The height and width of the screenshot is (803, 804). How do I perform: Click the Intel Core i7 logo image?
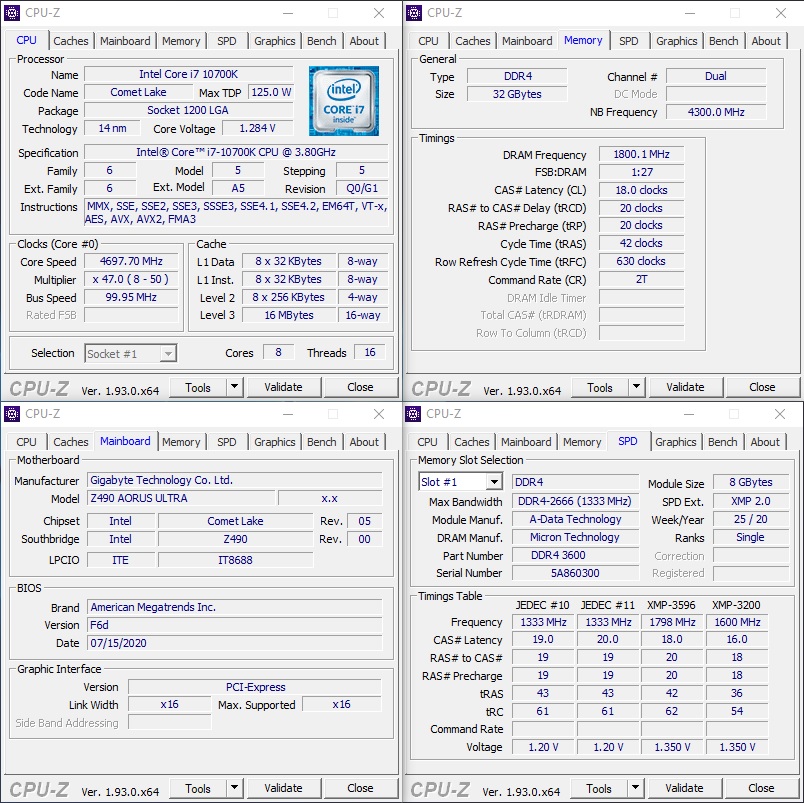(x=343, y=101)
